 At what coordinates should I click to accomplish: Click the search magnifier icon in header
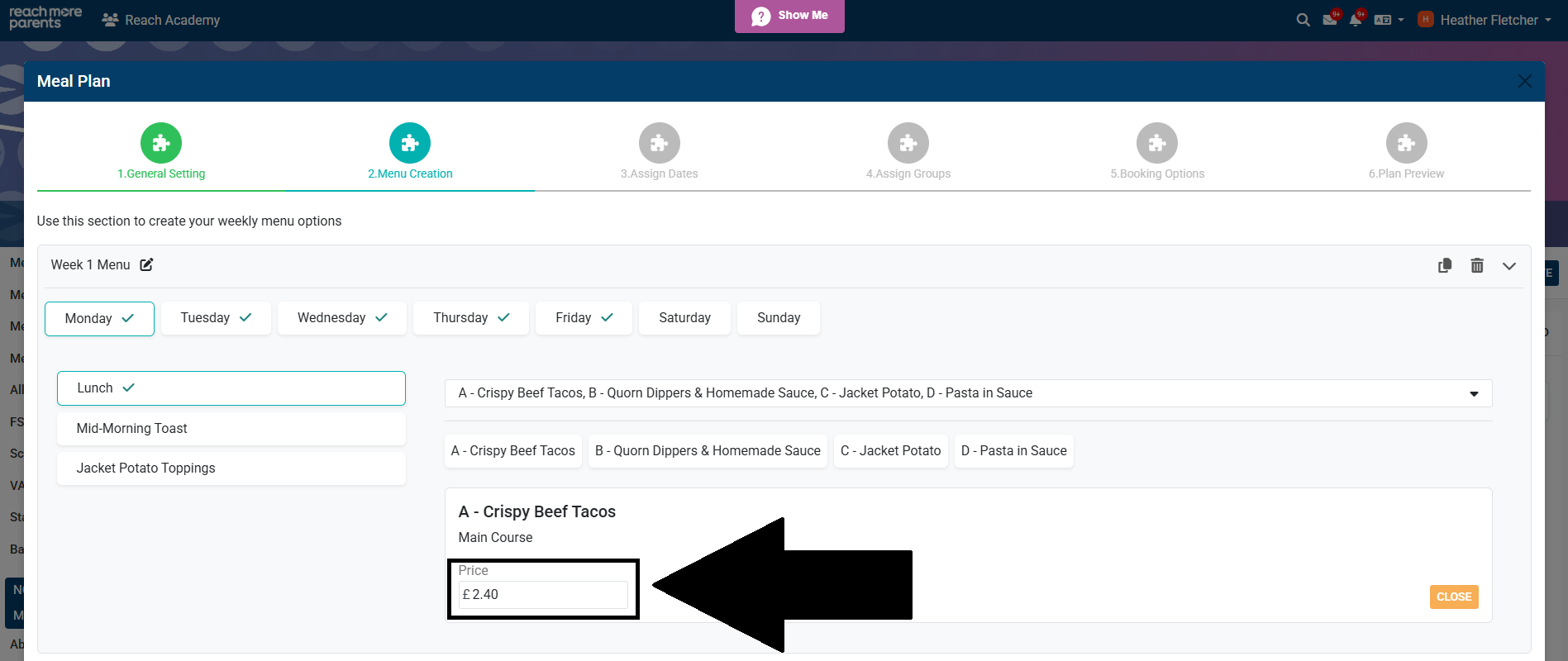tap(1303, 20)
